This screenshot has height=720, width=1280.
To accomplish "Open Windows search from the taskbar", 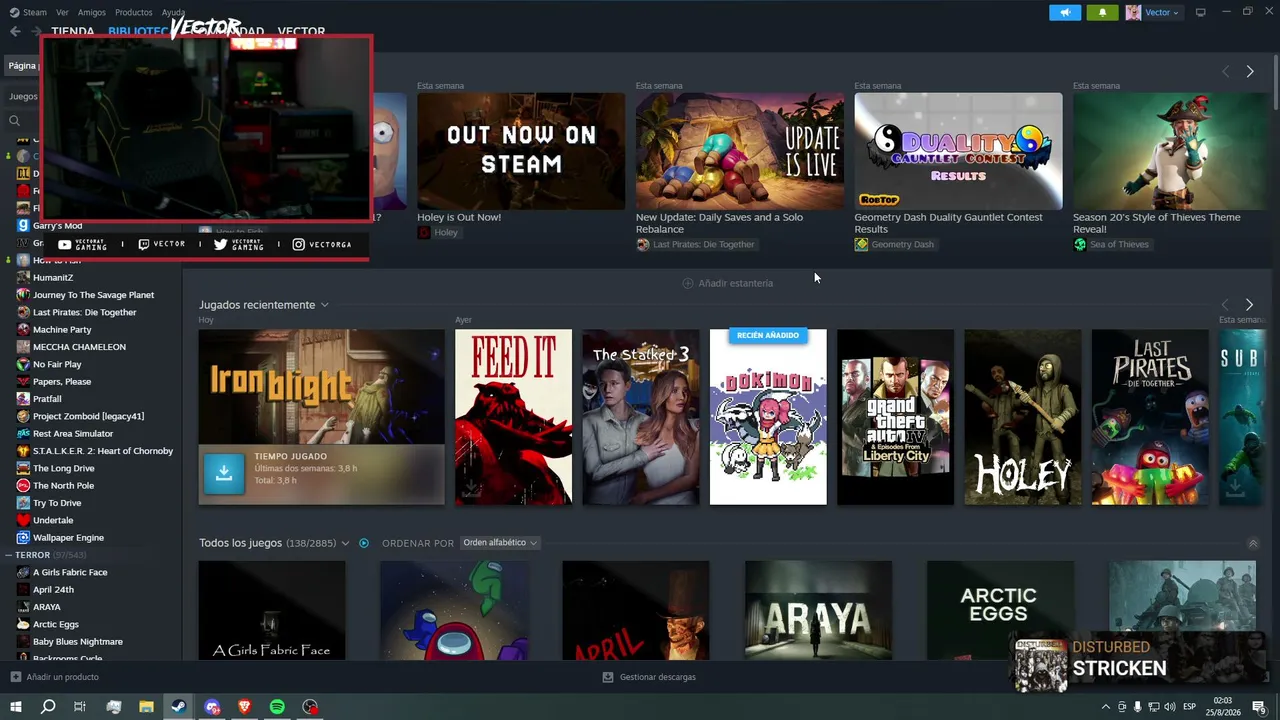I will pyautogui.click(x=48, y=707).
